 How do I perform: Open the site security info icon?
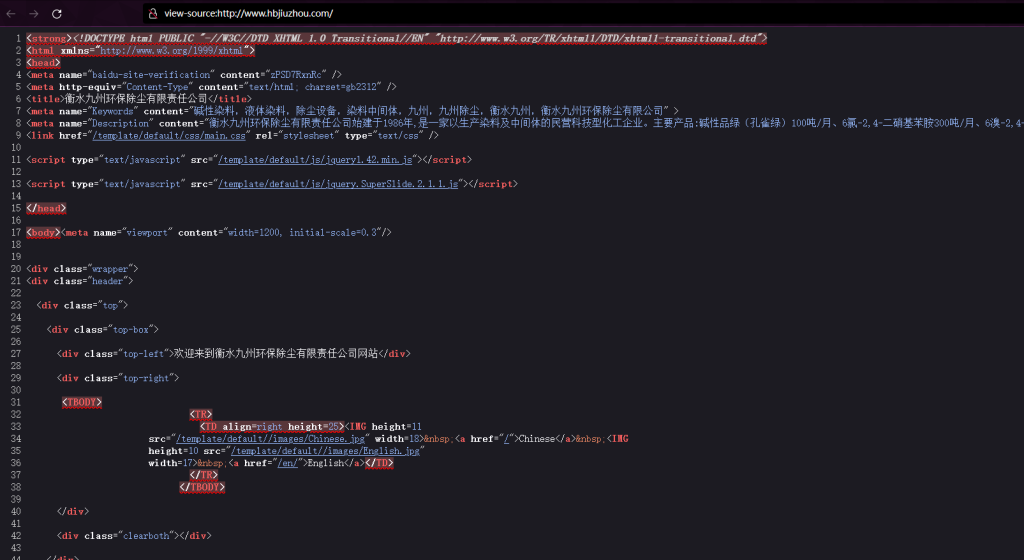coord(151,14)
